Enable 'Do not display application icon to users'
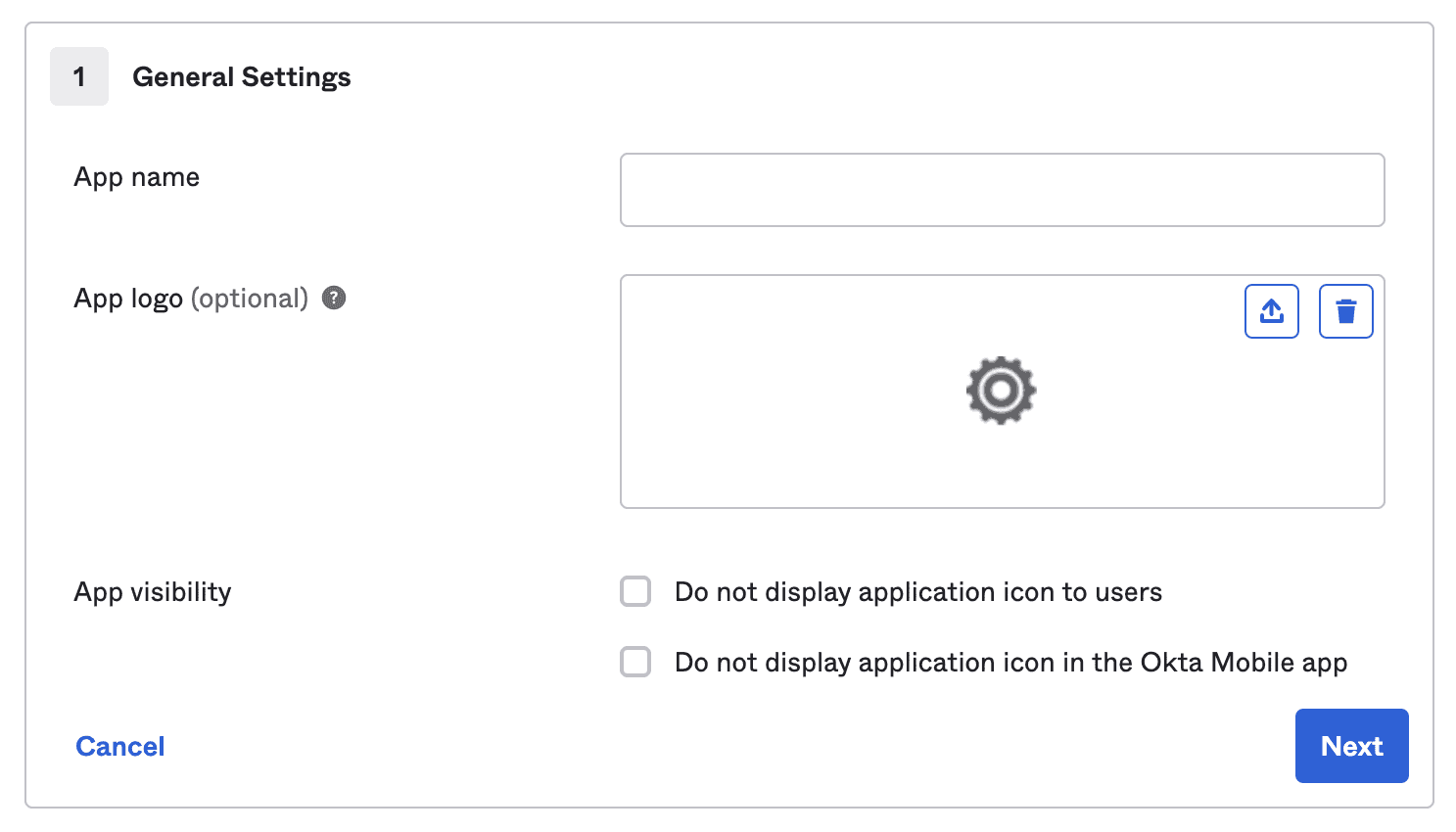 [635, 591]
